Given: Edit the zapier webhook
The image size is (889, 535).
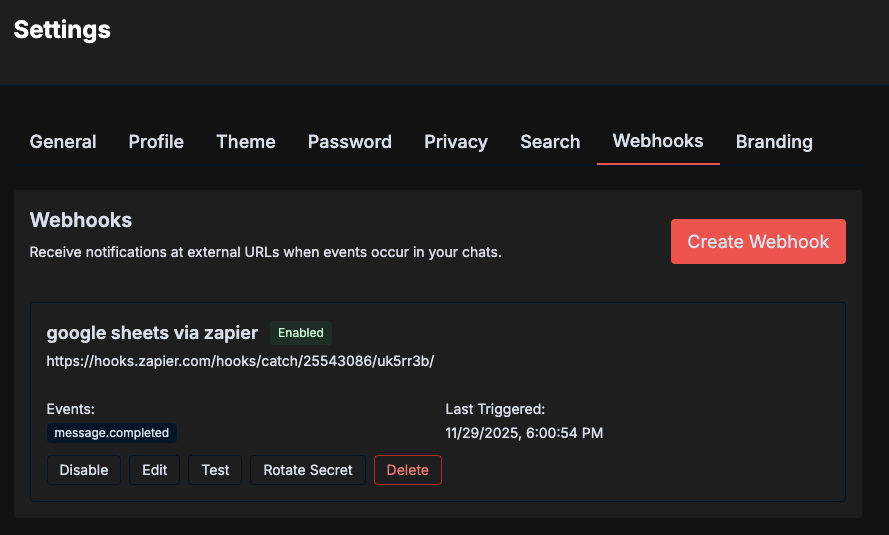Looking at the screenshot, I should tap(154, 470).
